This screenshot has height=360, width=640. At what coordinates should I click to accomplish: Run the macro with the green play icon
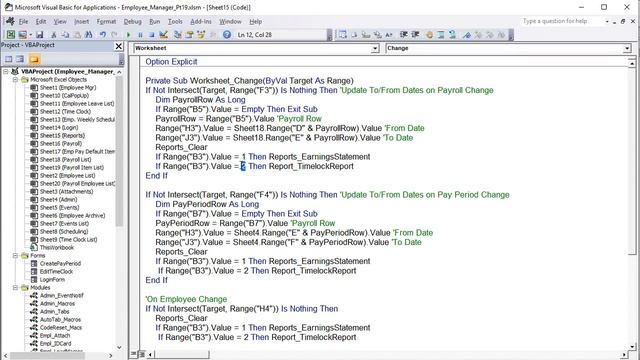tap(128, 35)
